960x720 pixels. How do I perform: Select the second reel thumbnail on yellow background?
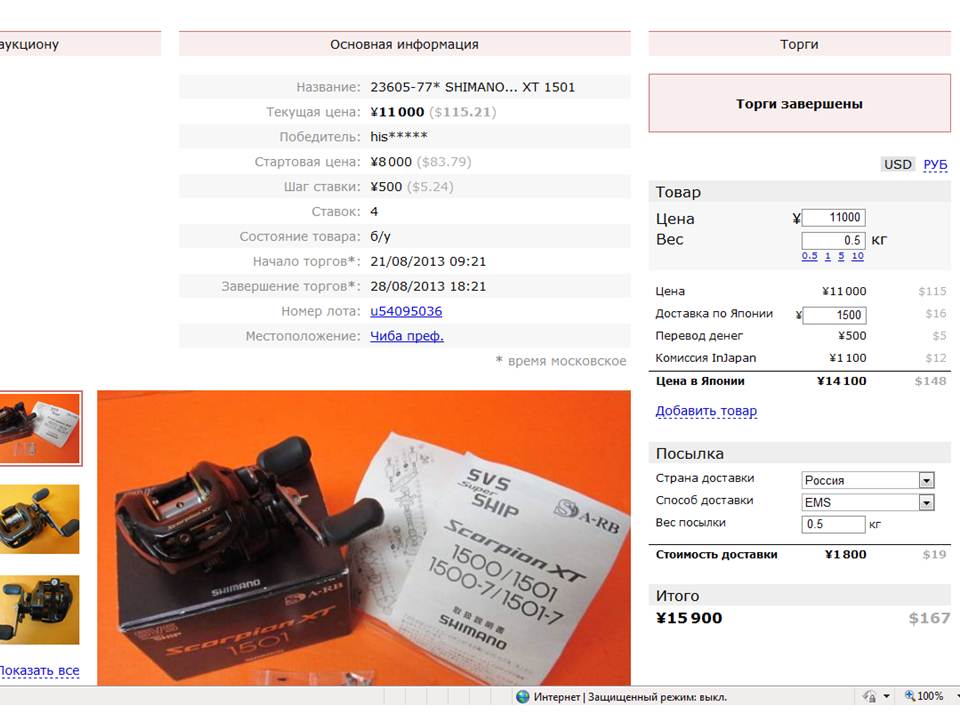pyautogui.click(x=40, y=519)
